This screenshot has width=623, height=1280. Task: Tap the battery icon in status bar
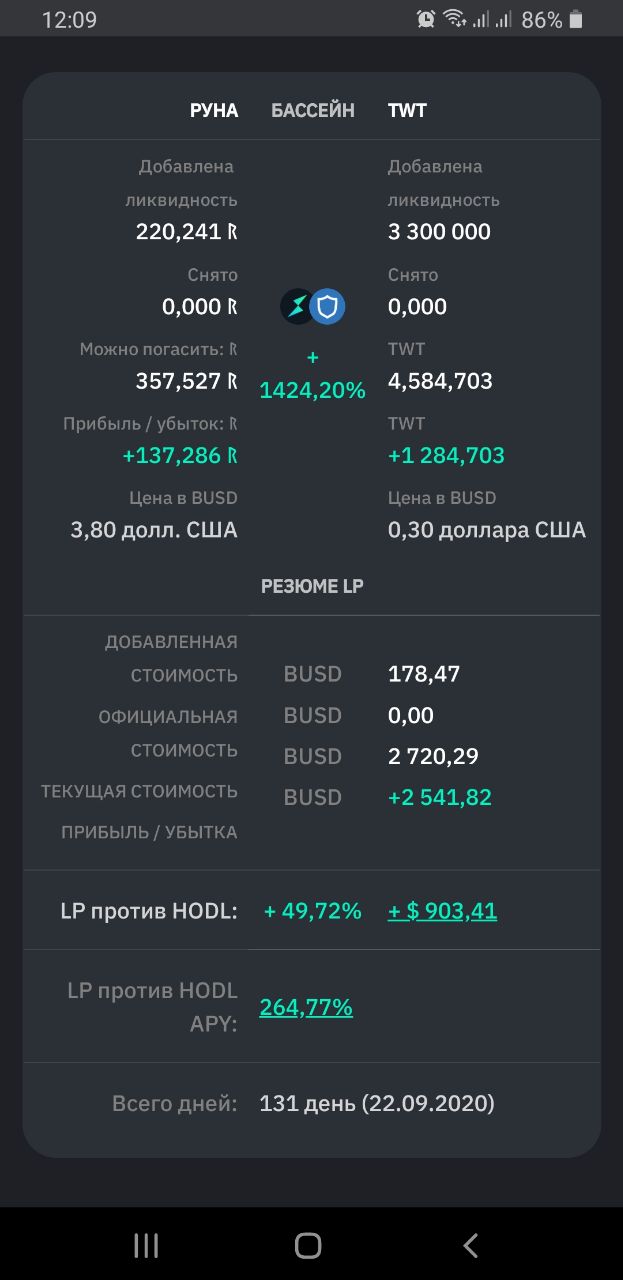[x=576, y=19]
